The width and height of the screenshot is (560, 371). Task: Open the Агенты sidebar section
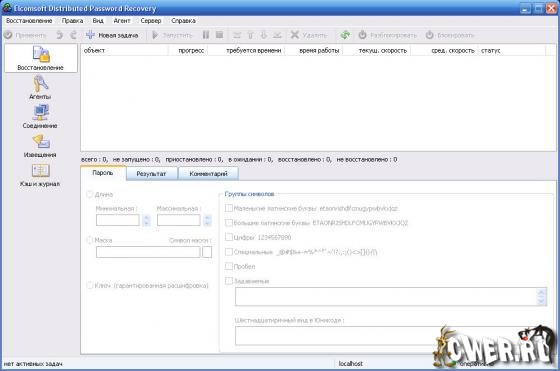[40, 87]
